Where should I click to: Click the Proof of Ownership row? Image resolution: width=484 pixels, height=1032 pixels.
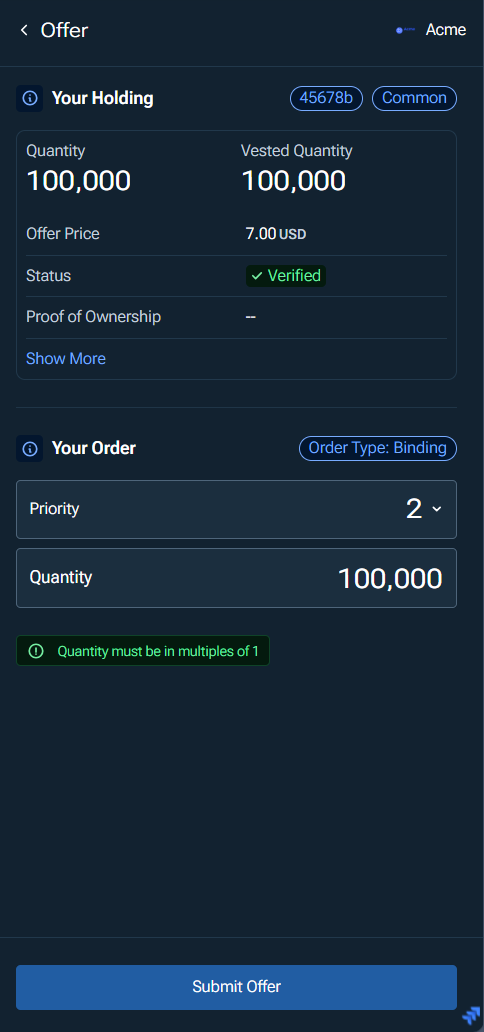(236, 317)
